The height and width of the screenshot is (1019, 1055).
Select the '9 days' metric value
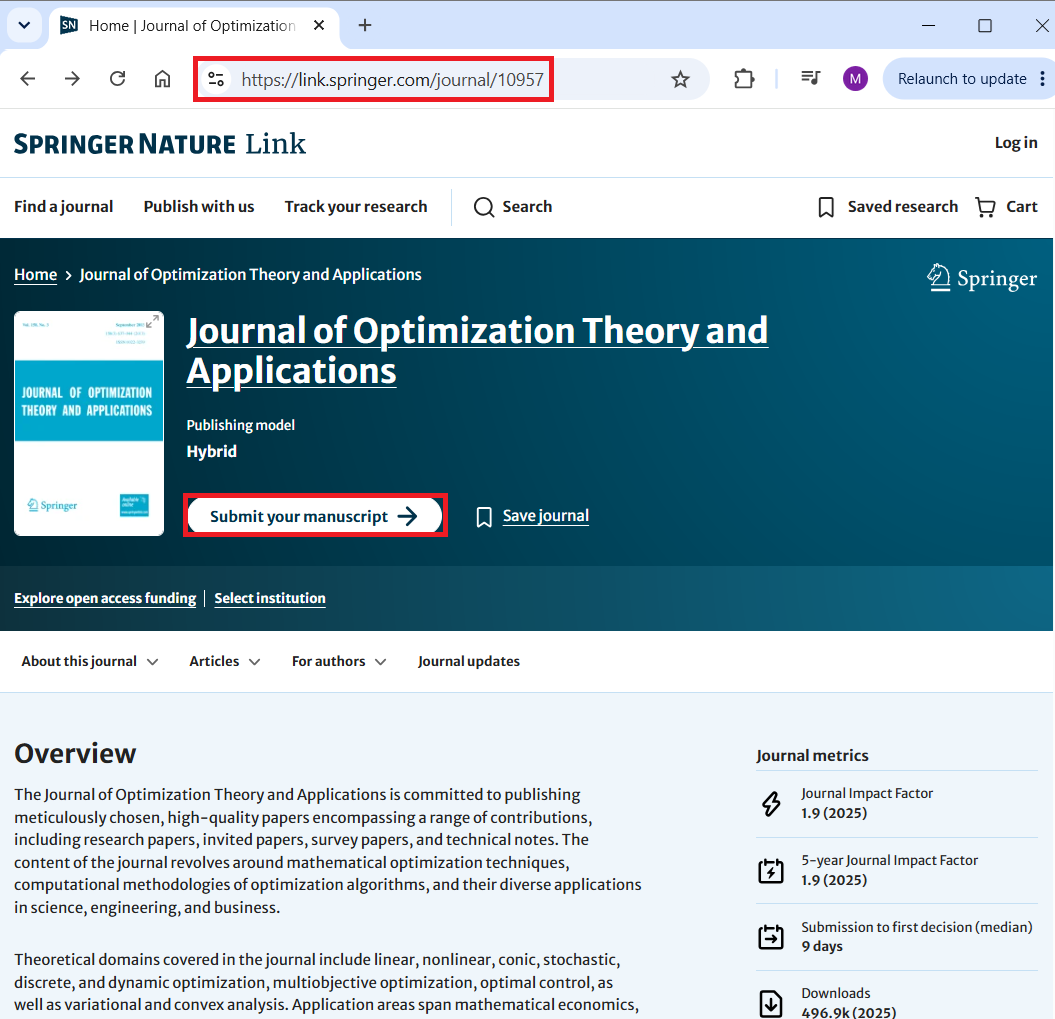pos(822,946)
